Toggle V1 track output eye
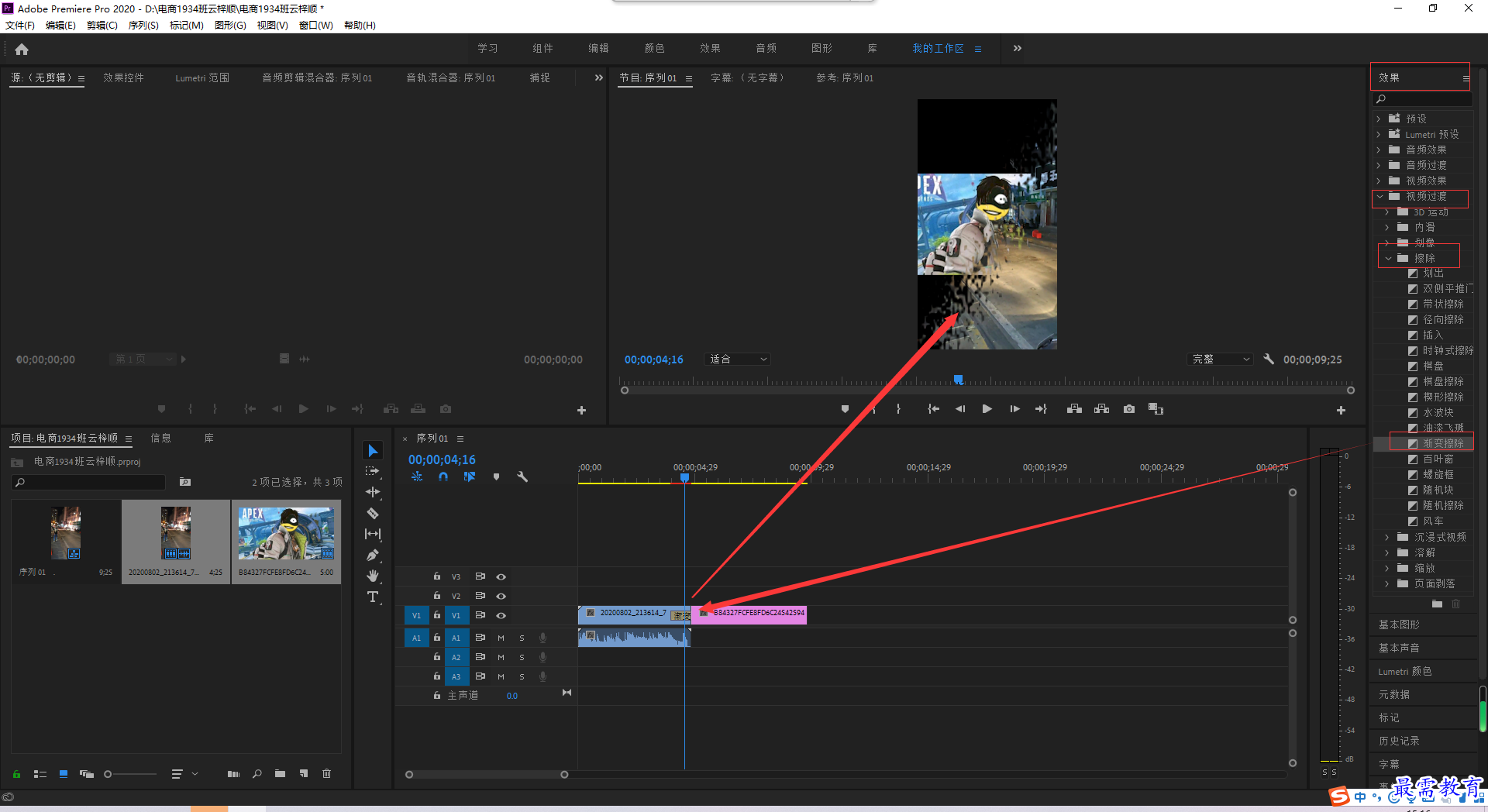 click(501, 615)
